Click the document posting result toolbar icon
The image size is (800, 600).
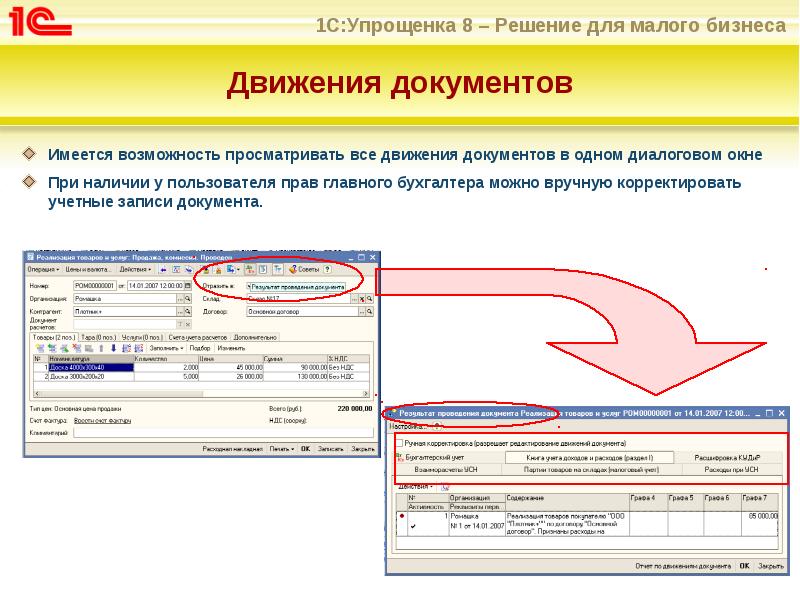[x=249, y=269]
